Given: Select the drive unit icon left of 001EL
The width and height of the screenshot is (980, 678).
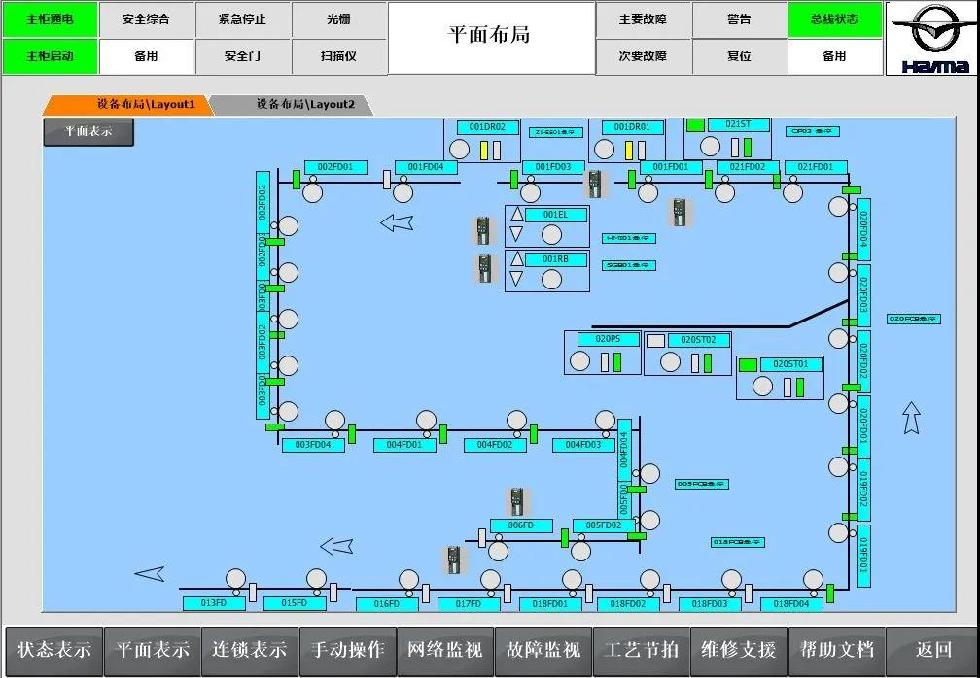Looking at the screenshot, I should click(484, 231).
